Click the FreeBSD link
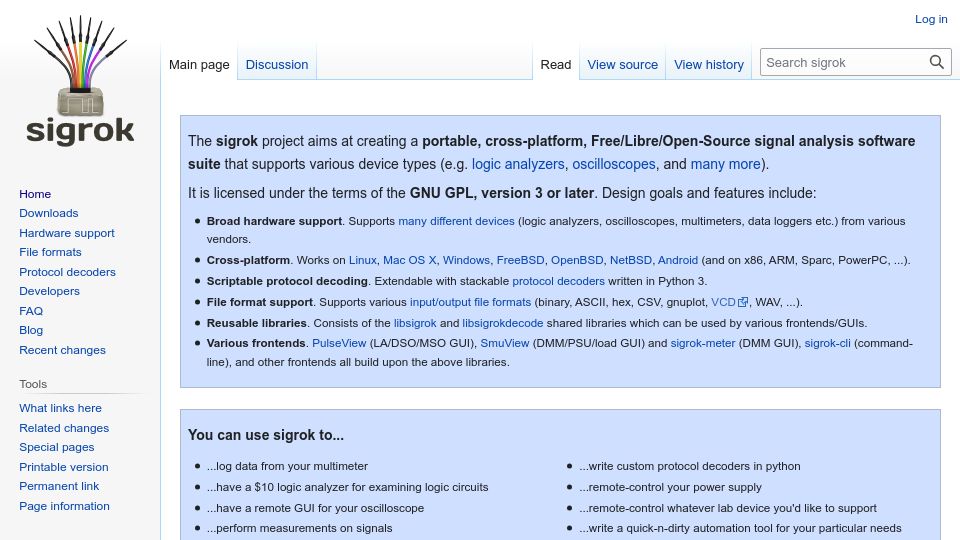Image resolution: width=960 pixels, height=540 pixels. click(520, 260)
